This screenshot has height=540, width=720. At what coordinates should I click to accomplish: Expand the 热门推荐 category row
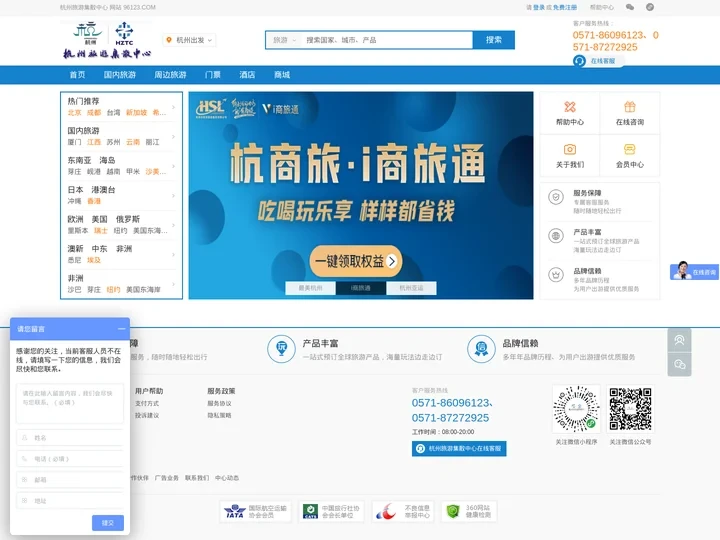(121, 107)
